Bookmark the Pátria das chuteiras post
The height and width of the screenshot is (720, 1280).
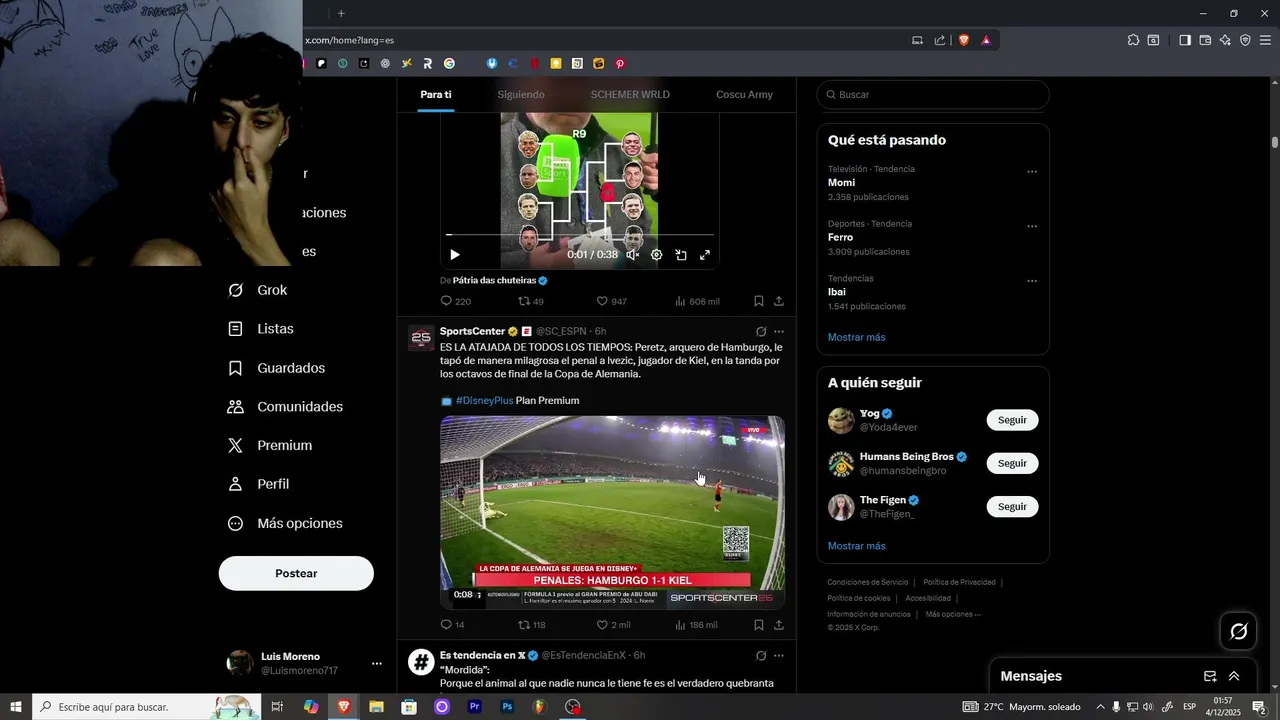click(759, 301)
